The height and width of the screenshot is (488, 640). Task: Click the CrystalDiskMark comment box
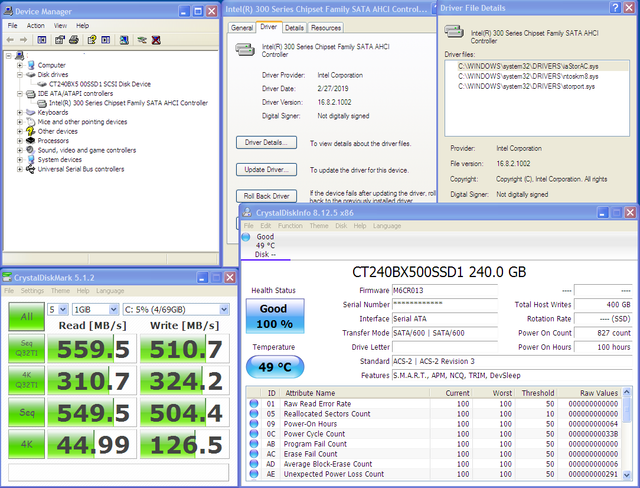point(118,472)
